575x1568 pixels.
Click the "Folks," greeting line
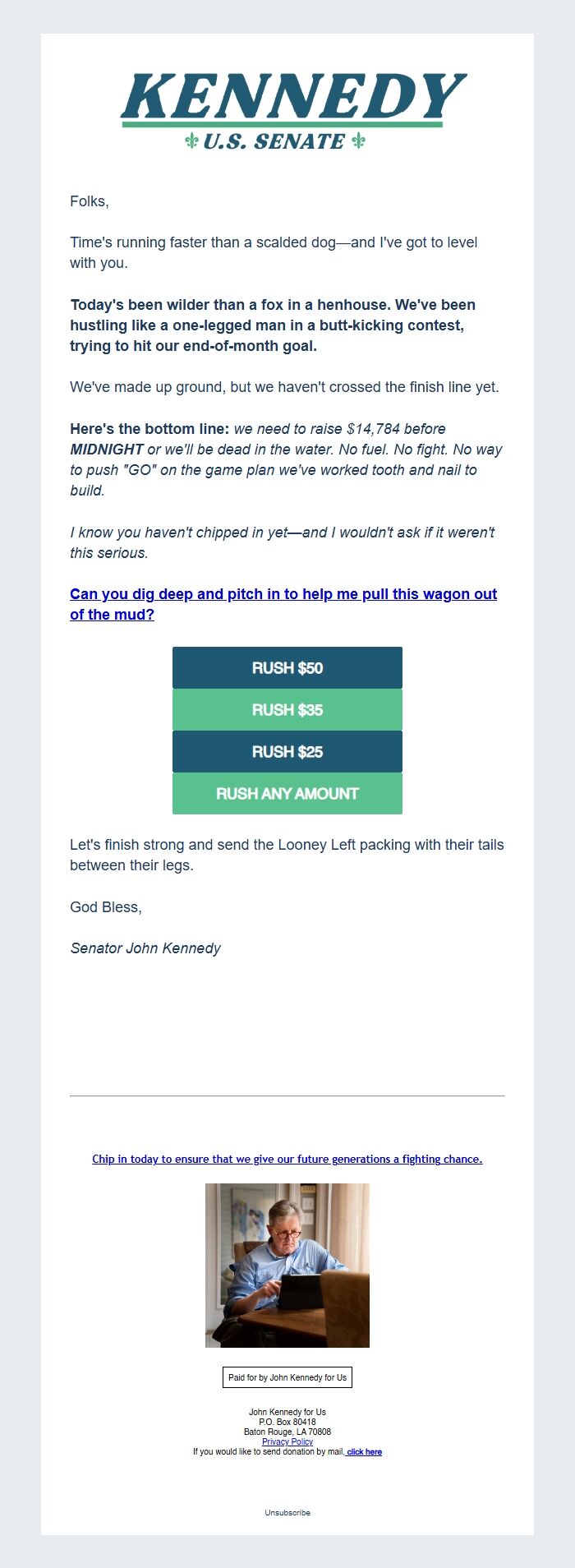[90, 201]
